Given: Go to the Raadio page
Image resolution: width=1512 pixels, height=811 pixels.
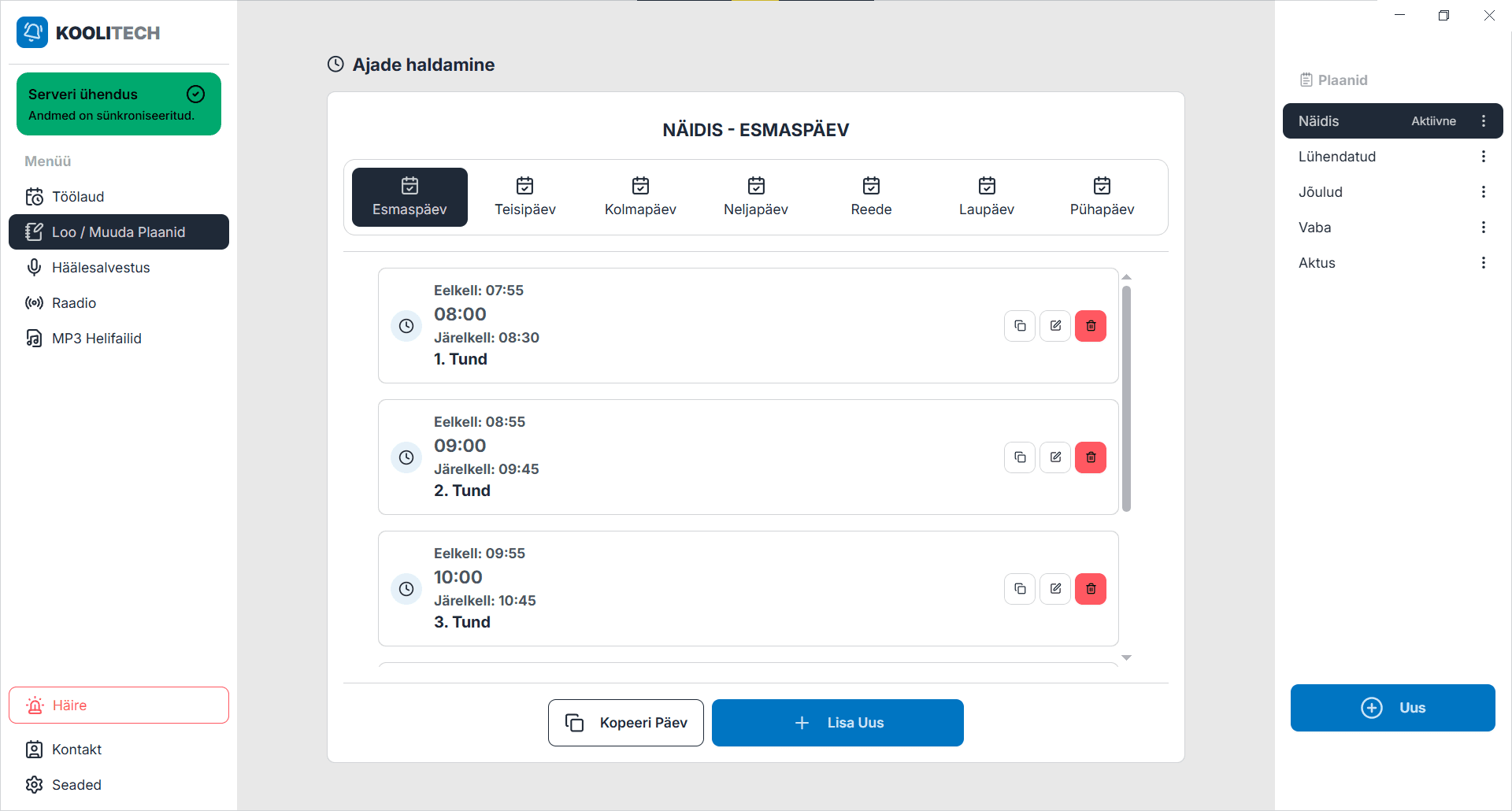Looking at the screenshot, I should pos(119,303).
